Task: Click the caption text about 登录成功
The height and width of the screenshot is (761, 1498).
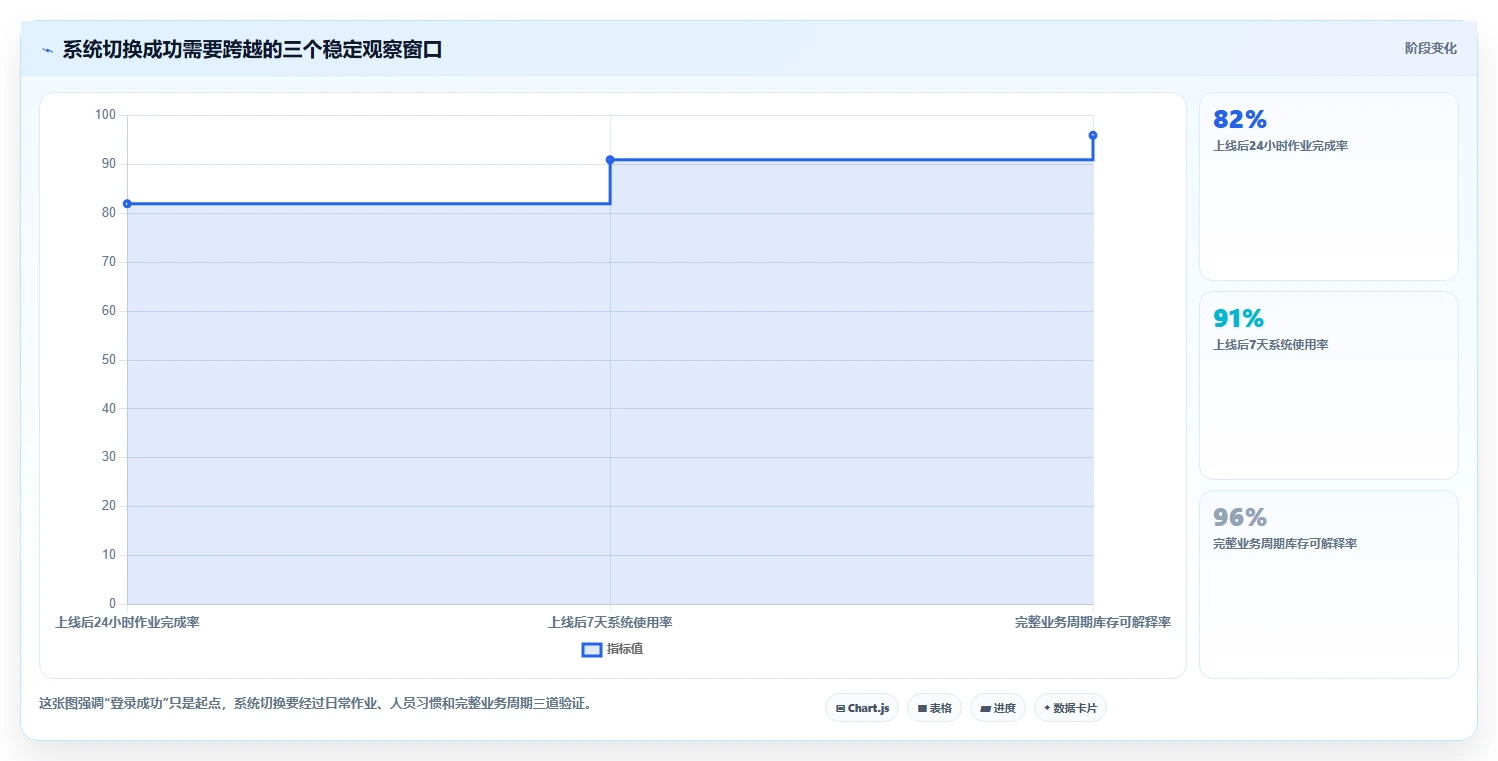Action: click(x=318, y=703)
